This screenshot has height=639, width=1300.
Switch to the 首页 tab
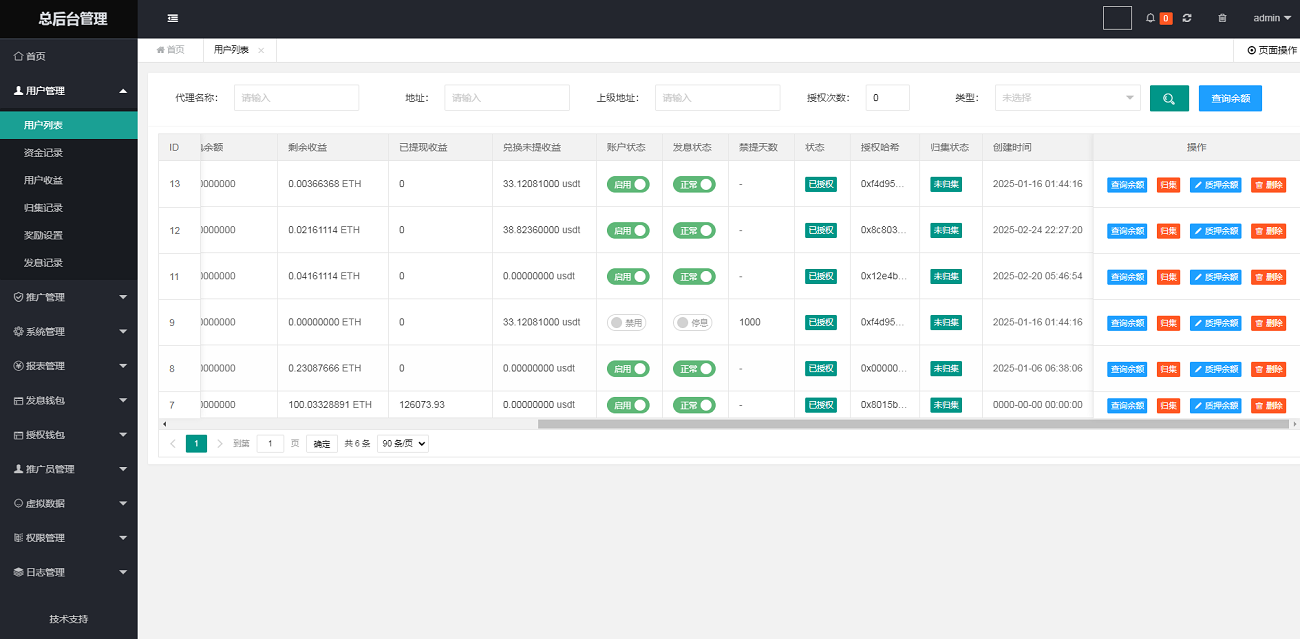pos(171,50)
